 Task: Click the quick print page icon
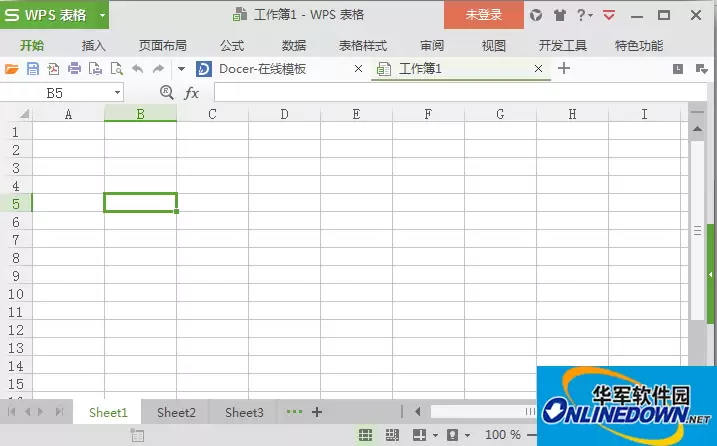coord(95,69)
